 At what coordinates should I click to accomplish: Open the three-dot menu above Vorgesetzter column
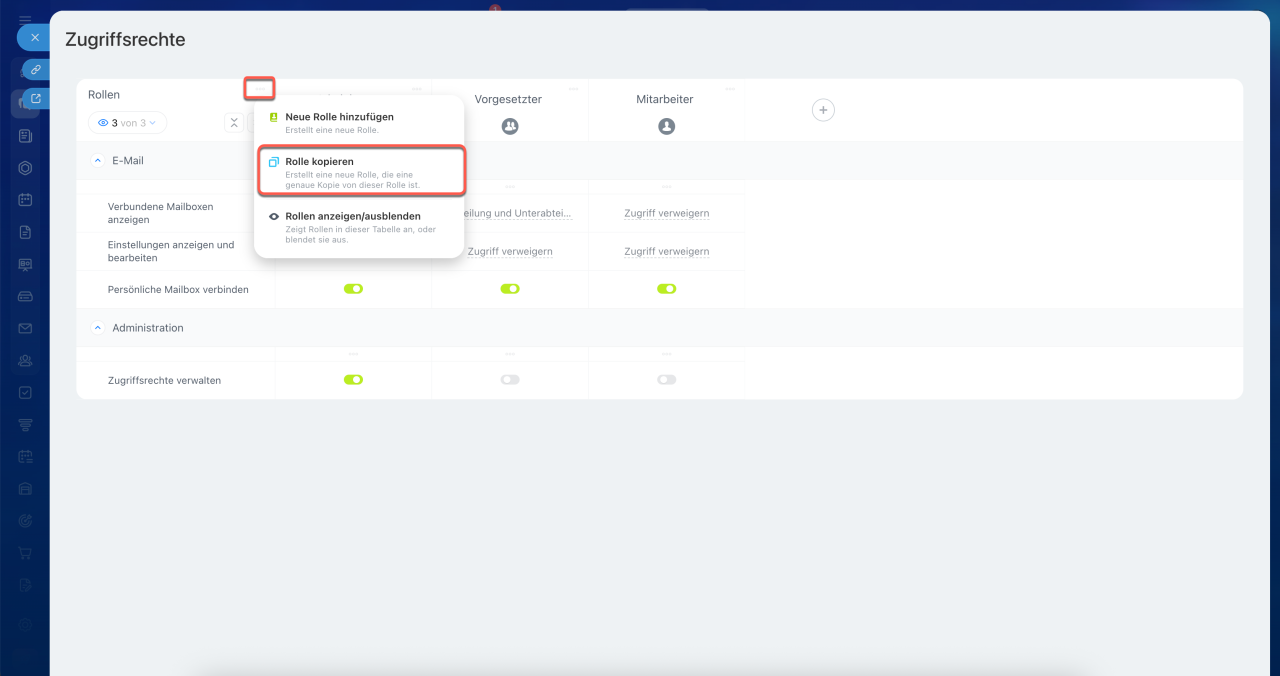click(x=573, y=89)
